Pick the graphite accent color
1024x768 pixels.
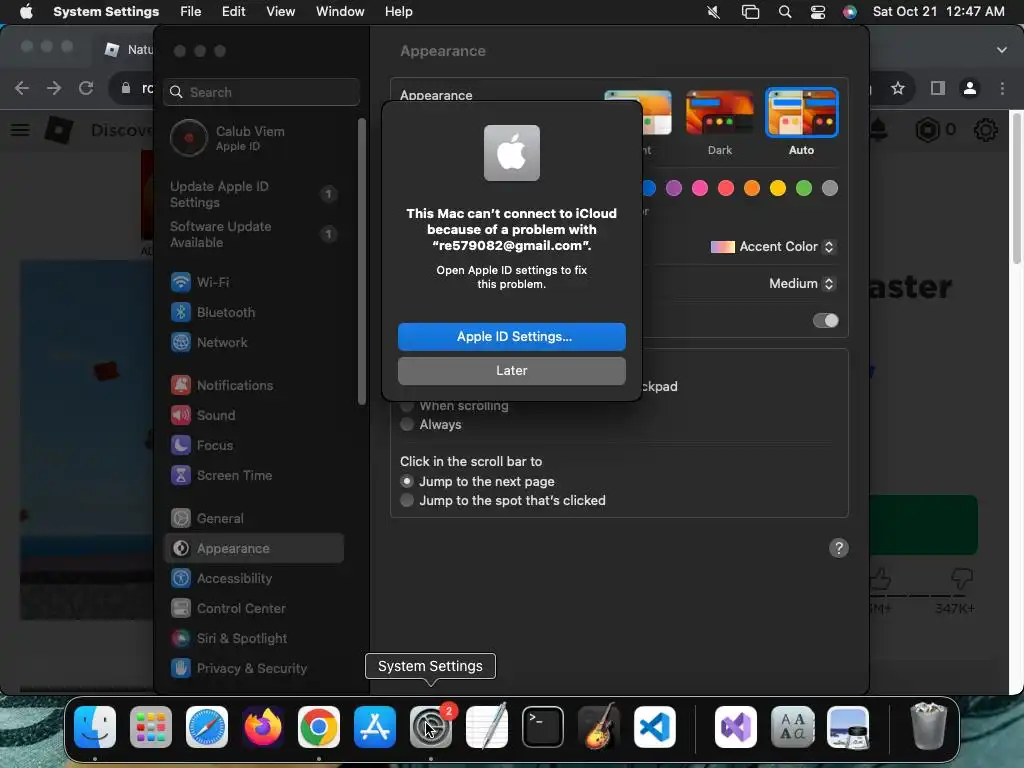click(x=829, y=189)
